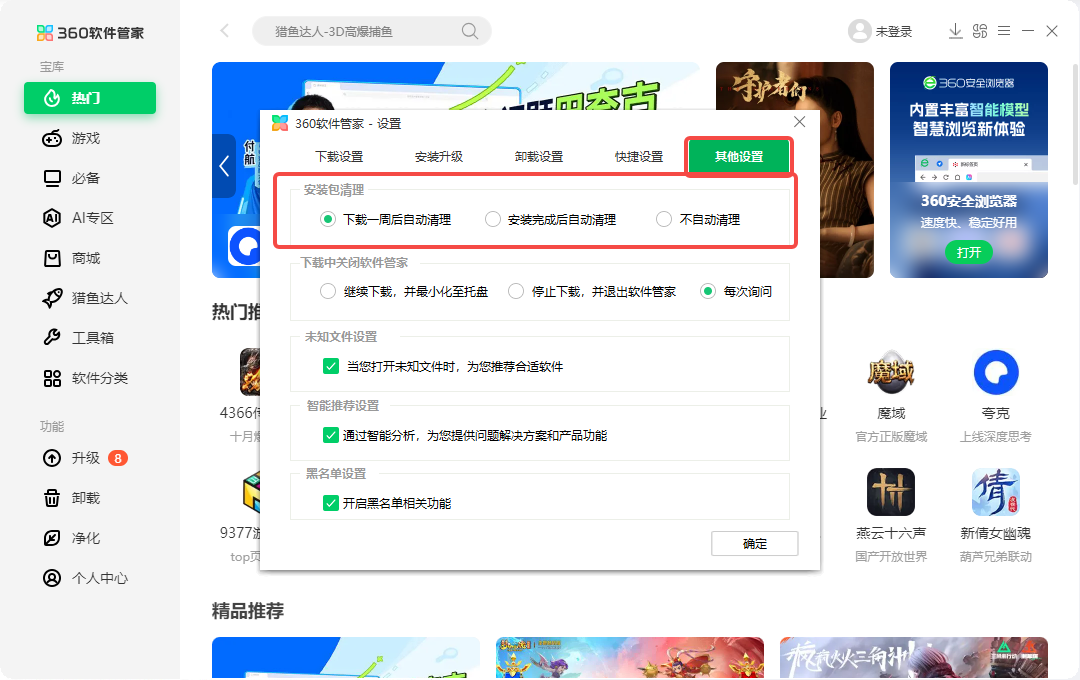Open the 燕云十六声 game icon
The image size is (1080, 680).
tap(891, 492)
